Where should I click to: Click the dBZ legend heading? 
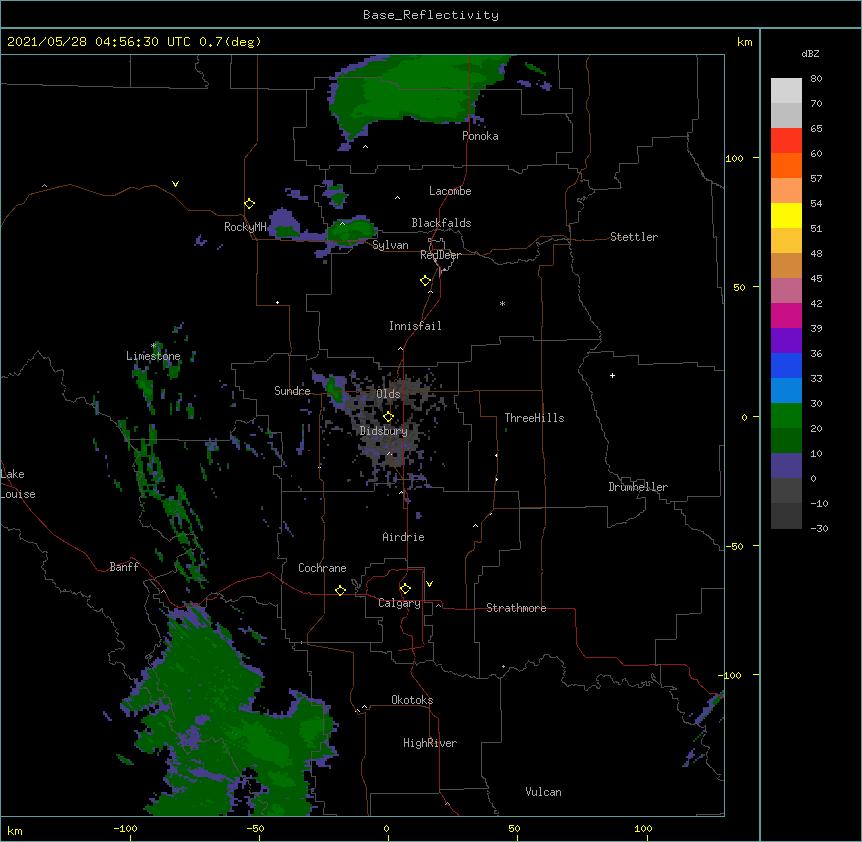pyautogui.click(x=810, y=54)
